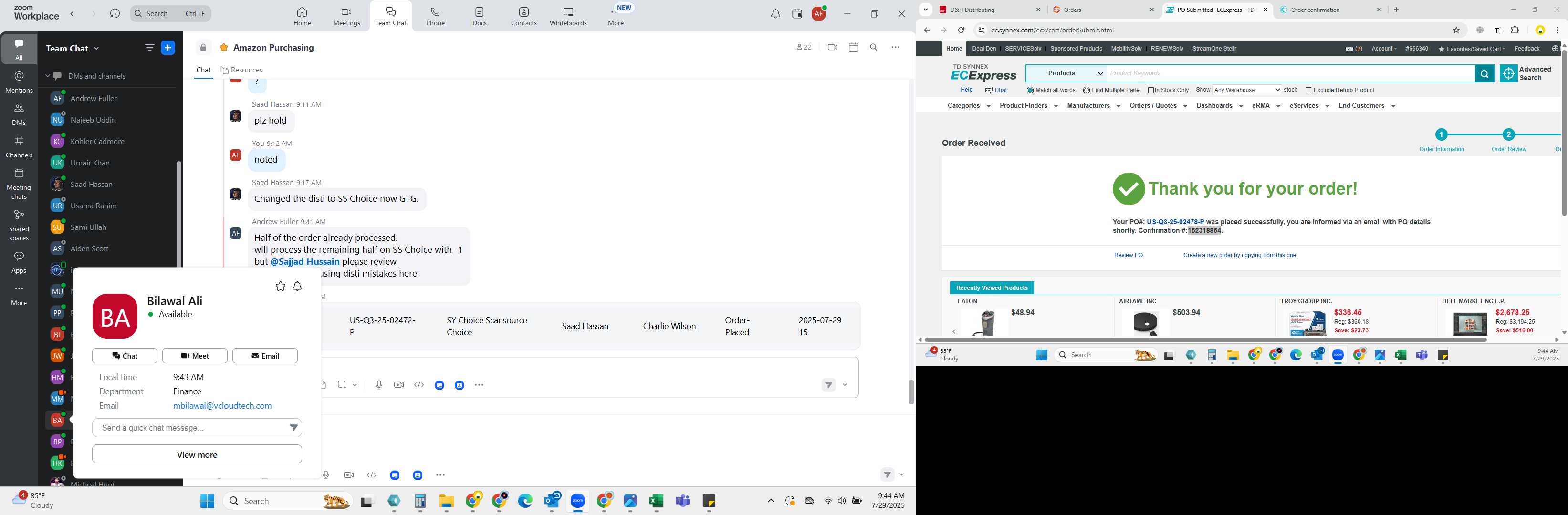The image size is (1568, 515).
Task: Open the Account dropdown in ECExpress
Action: pos(1383,49)
